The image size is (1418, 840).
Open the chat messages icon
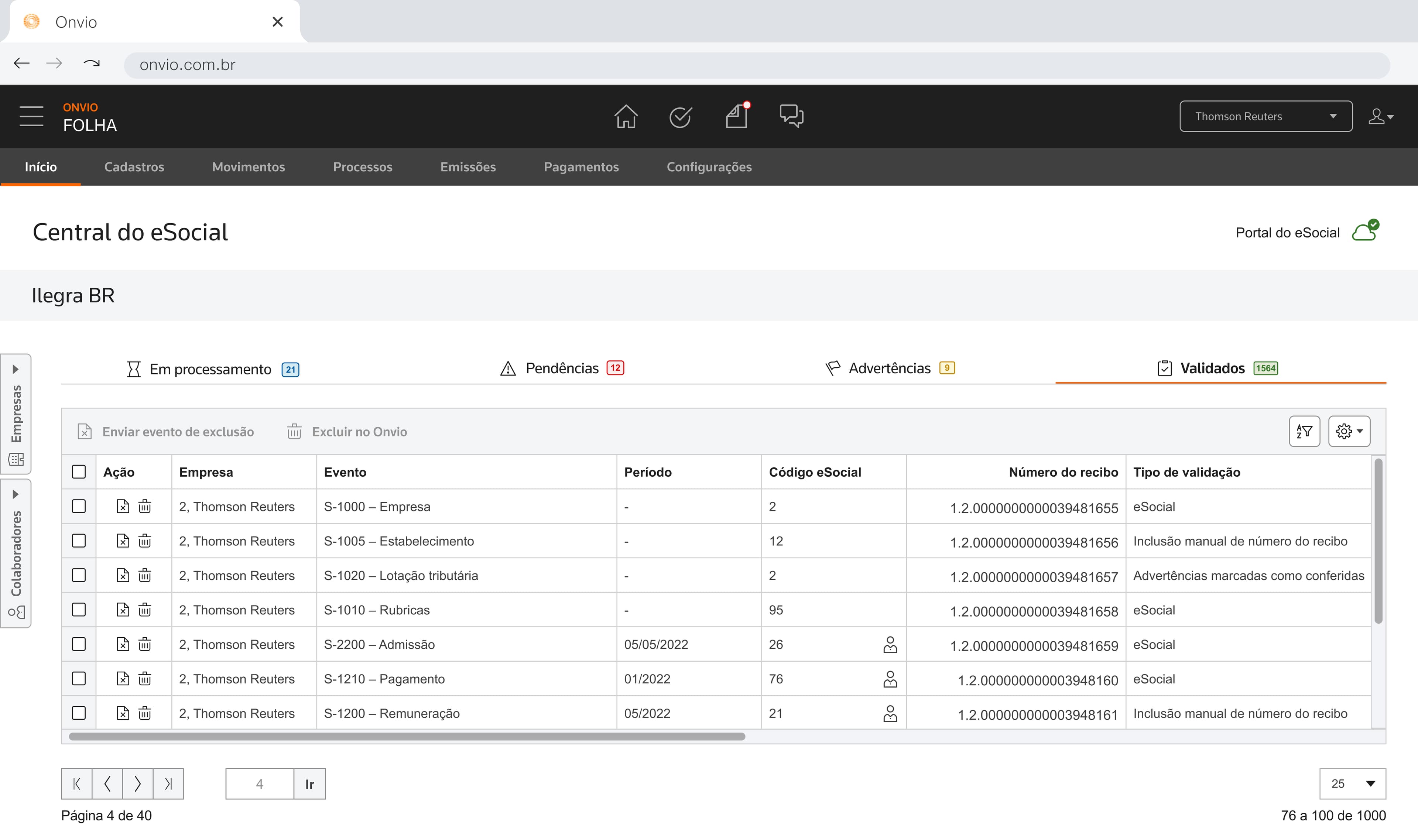791,116
